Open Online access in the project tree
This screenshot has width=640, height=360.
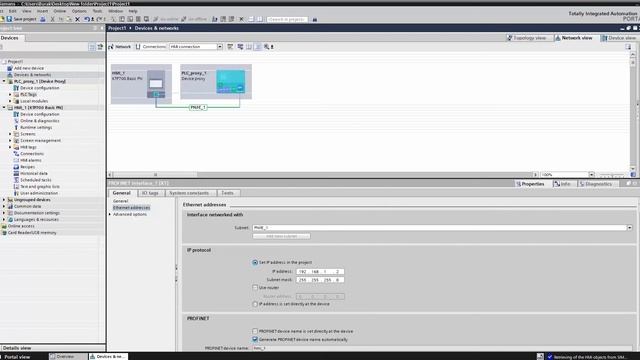point(21,226)
